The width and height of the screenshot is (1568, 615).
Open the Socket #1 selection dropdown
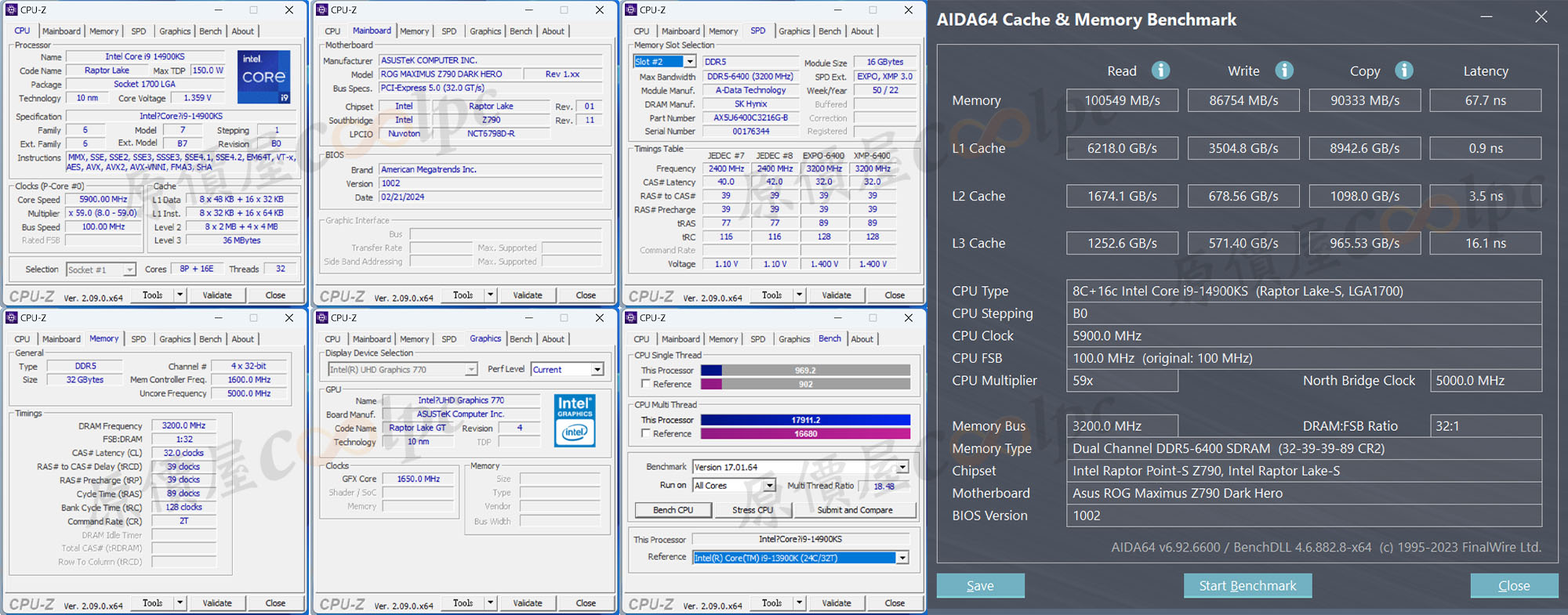click(129, 270)
